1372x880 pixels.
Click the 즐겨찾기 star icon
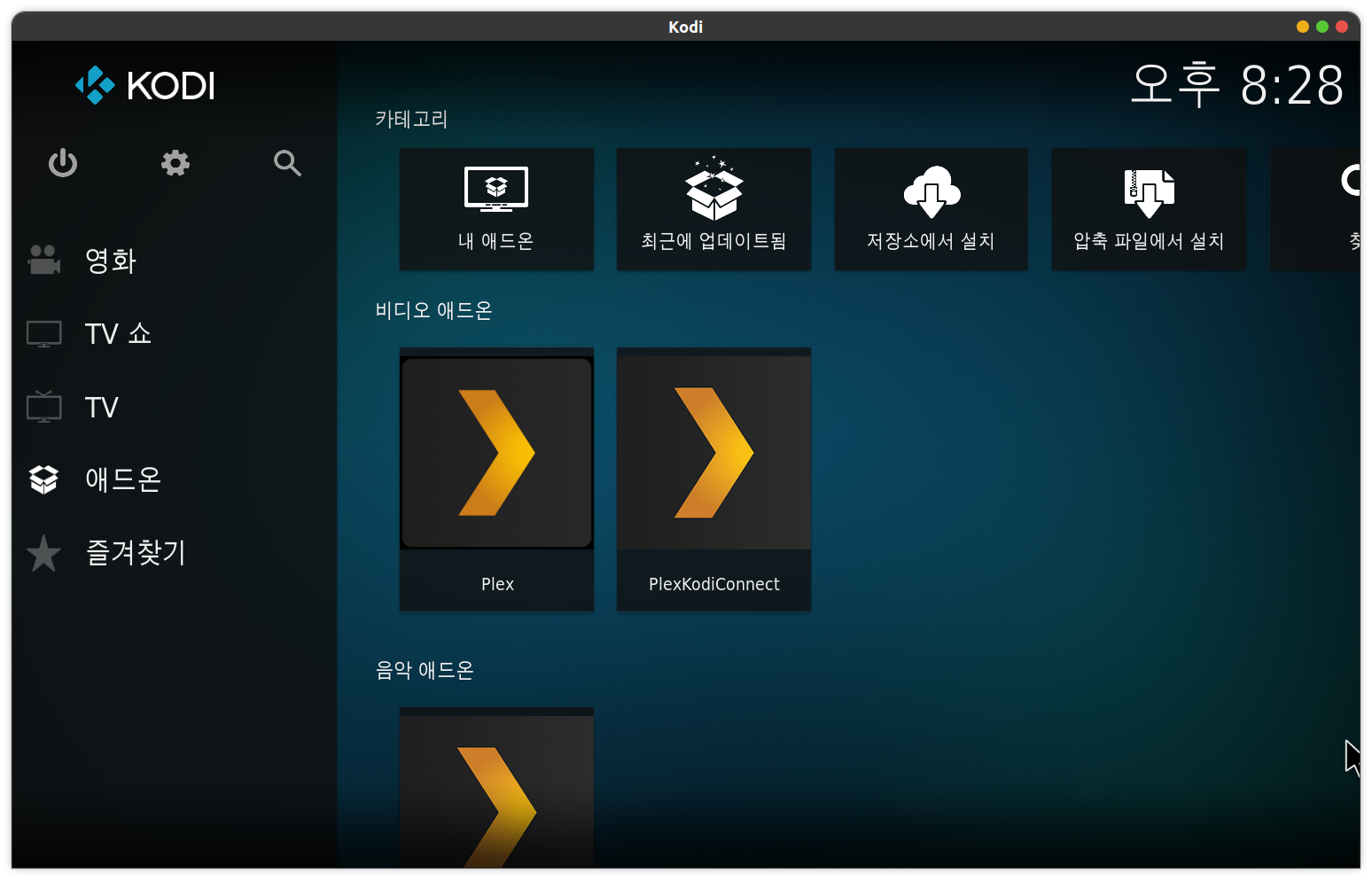click(43, 553)
